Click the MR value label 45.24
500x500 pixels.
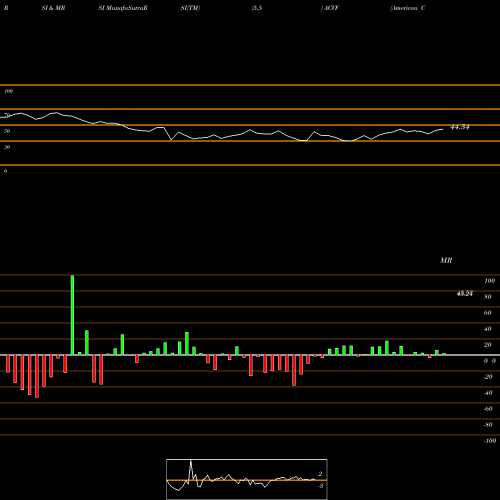[465, 293]
